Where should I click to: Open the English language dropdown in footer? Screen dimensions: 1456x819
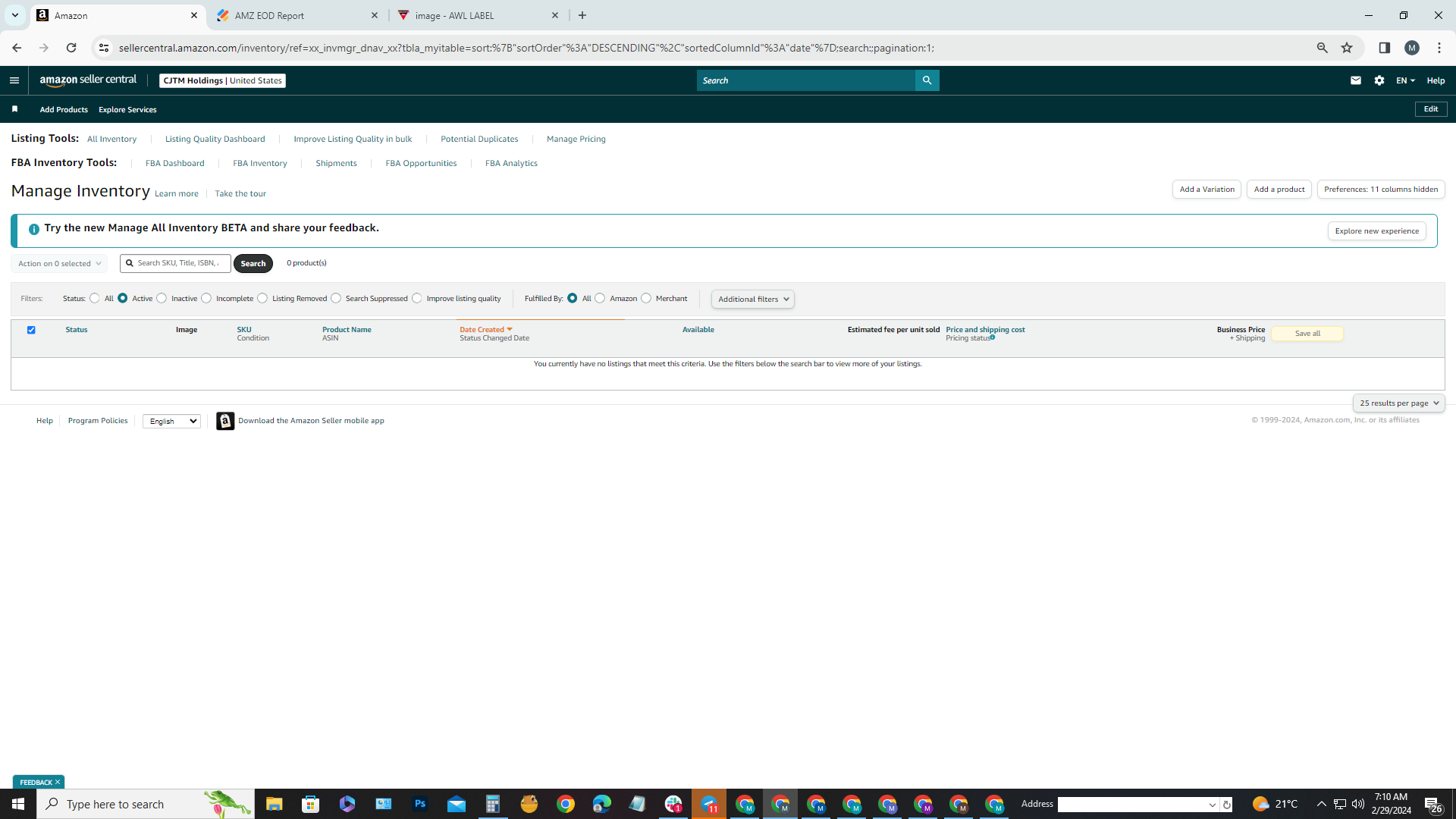tap(171, 421)
